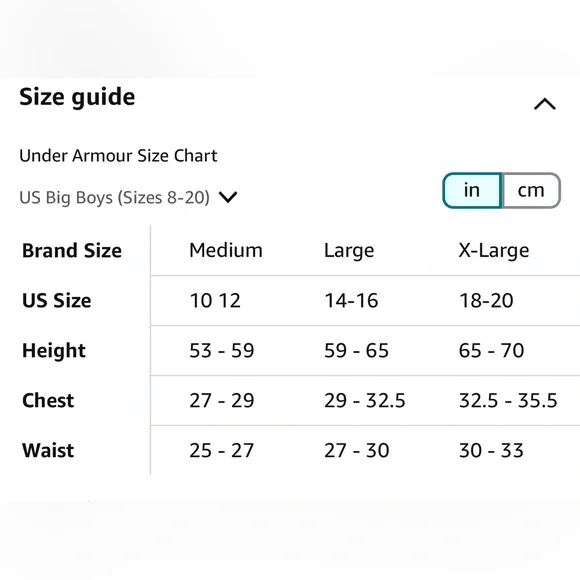The height and width of the screenshot is (580, 580).
Task: Click the Brand Size row label
Action: [72, 250]
